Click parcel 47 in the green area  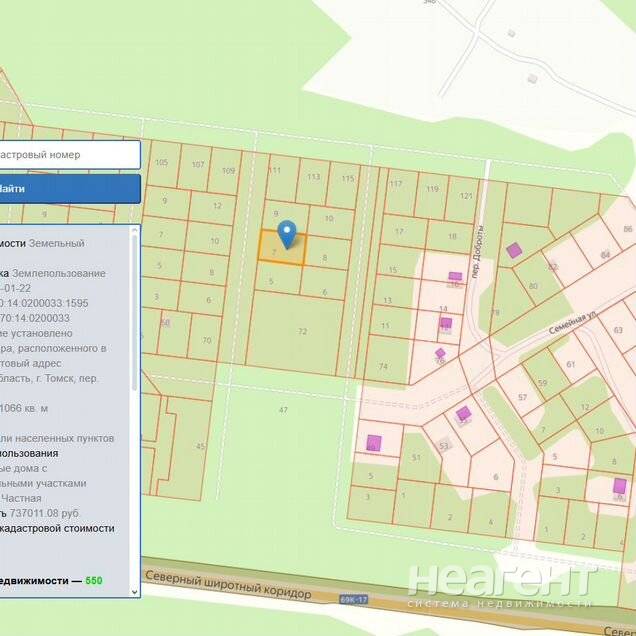click(x=283, y=410)
